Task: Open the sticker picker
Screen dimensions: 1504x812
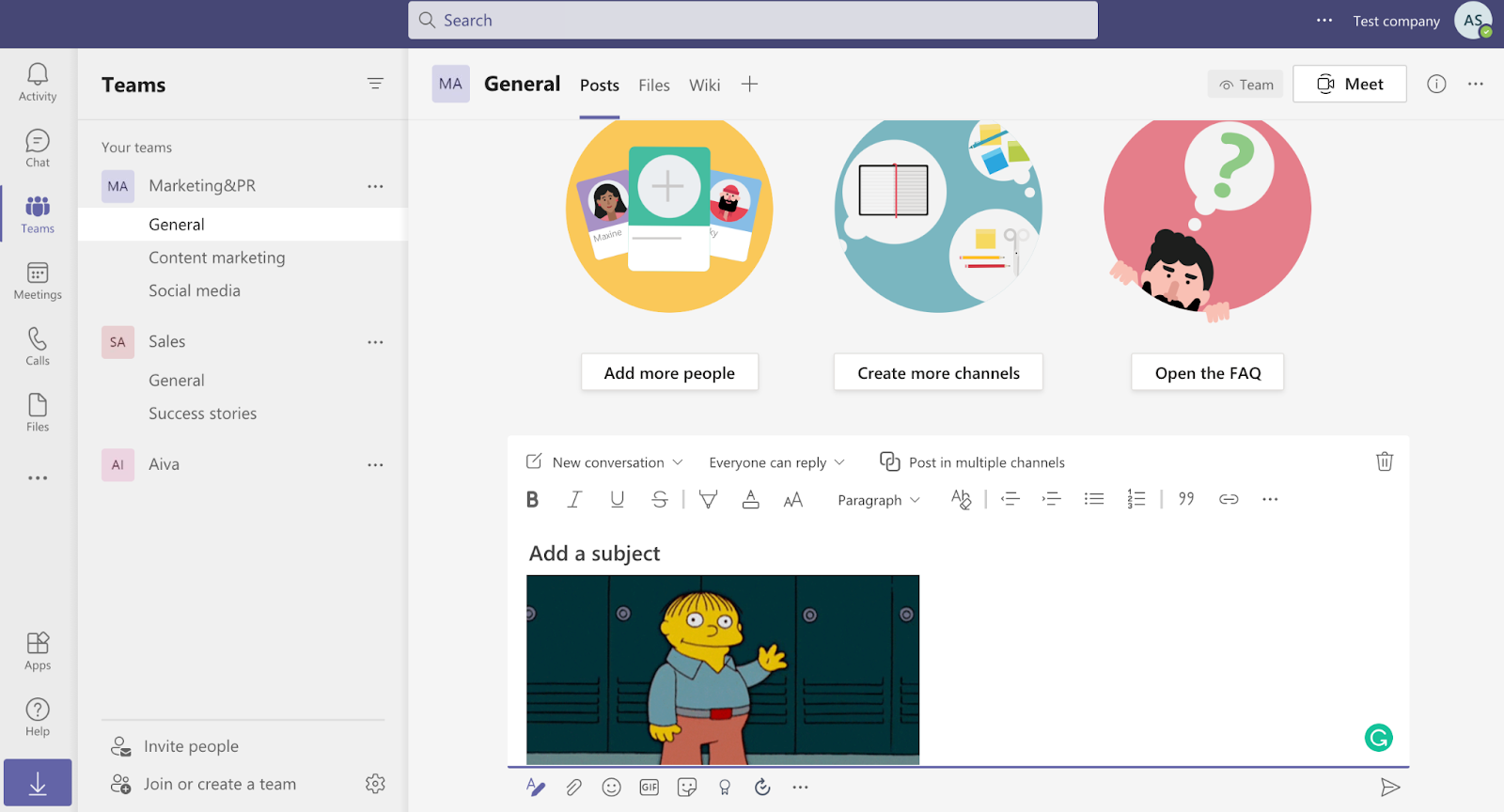Action: [x=687, y=788]
